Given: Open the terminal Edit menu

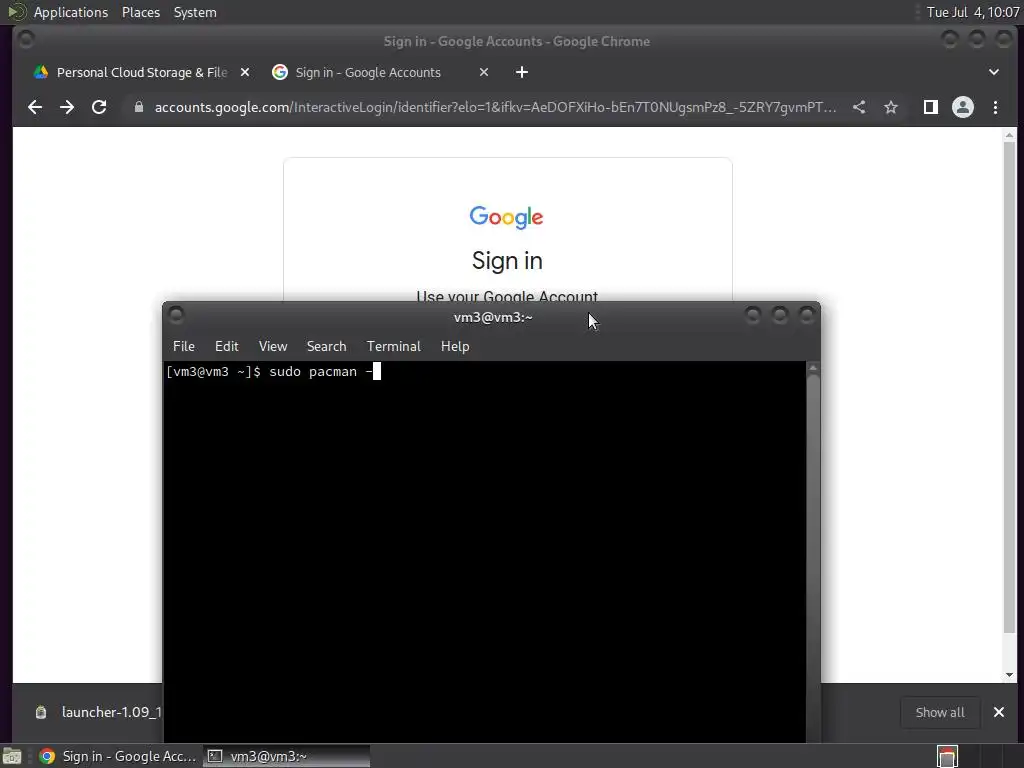Looking at the screenshot, I should point(227,346).
